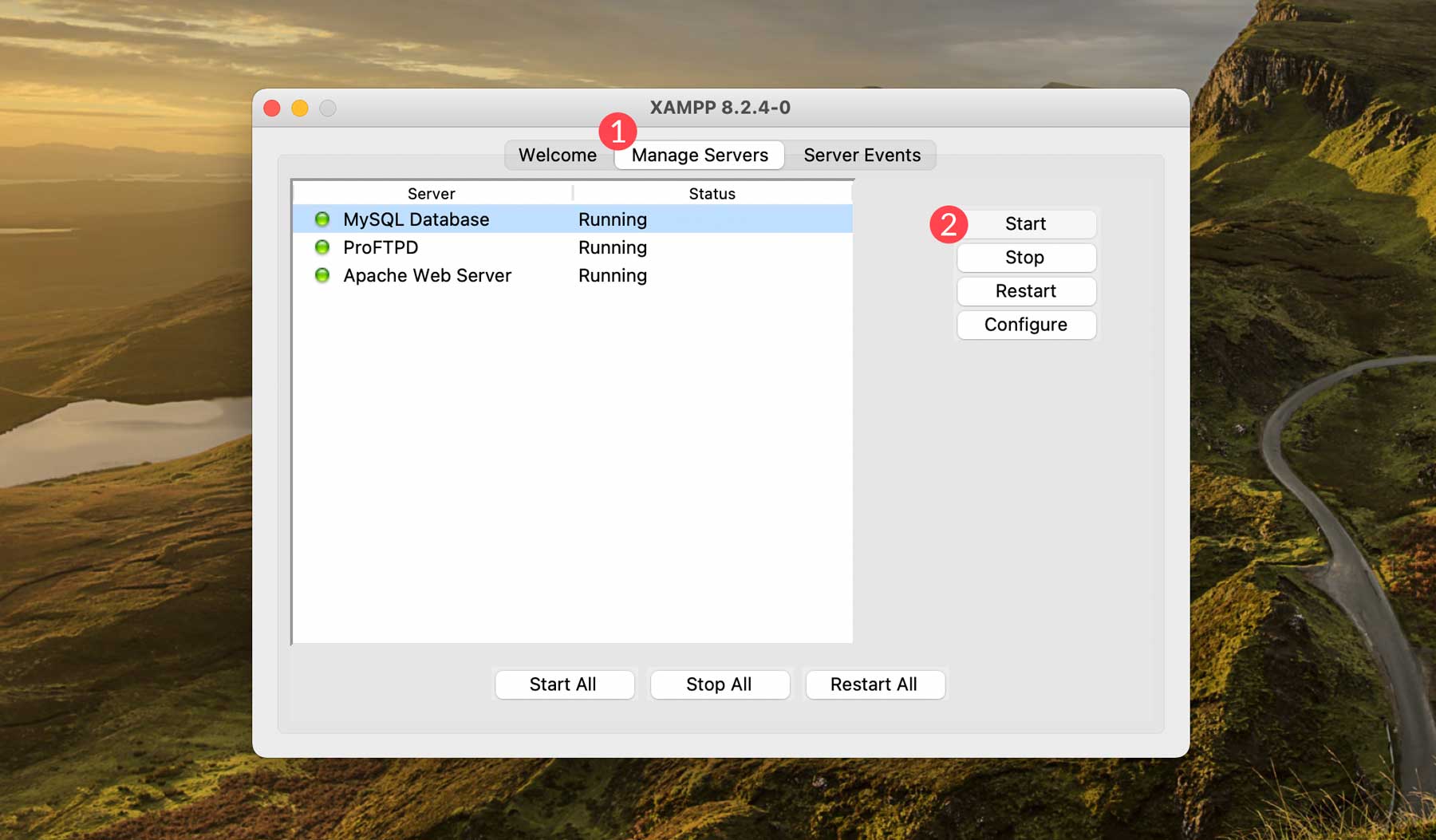Screen dimensions: 1436x840
Task: Click the Running status text for Apache Web Server
Action: (x=612, y=276)
